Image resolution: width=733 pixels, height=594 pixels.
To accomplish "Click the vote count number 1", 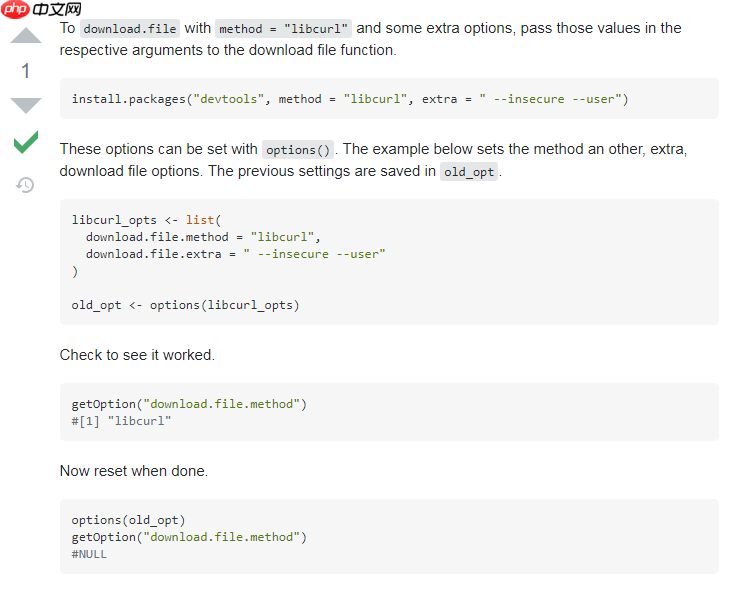I will tap(26, 71).
